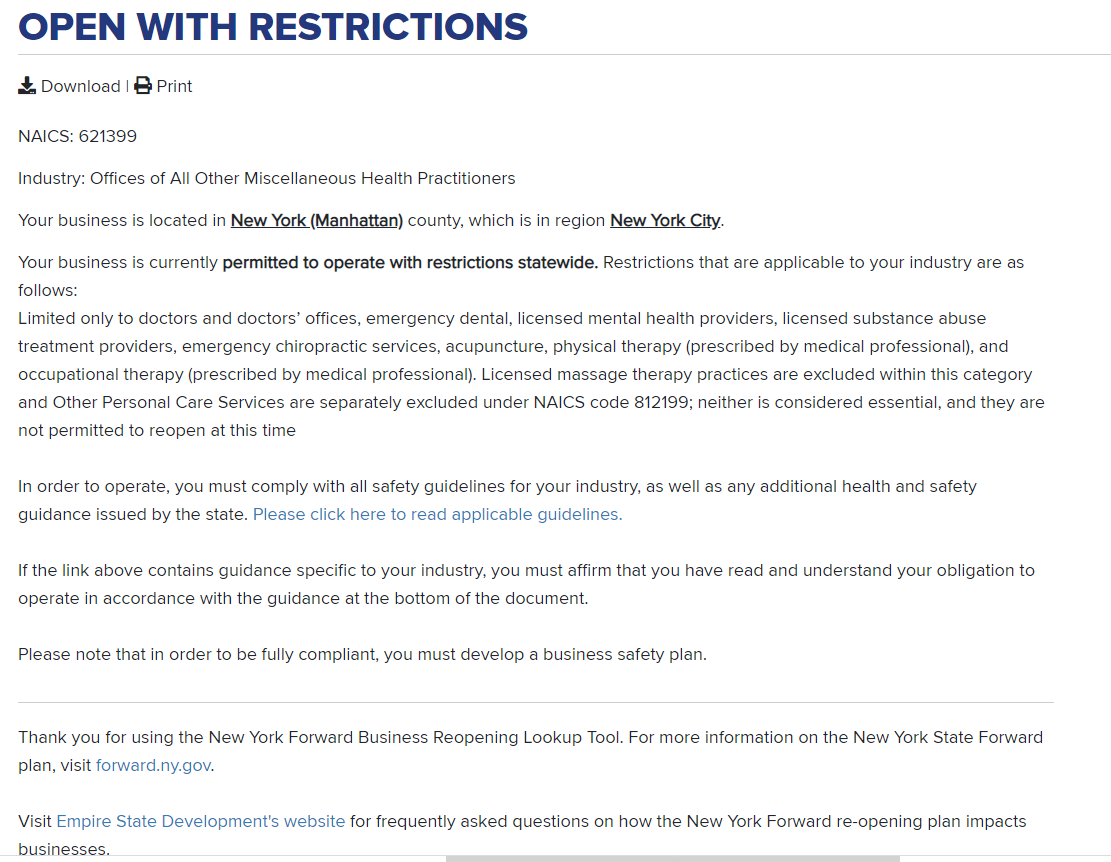1111x862 pixels.
Task: Click the business safety plan note
Action: pyautogui.click(x=362, y=654)
